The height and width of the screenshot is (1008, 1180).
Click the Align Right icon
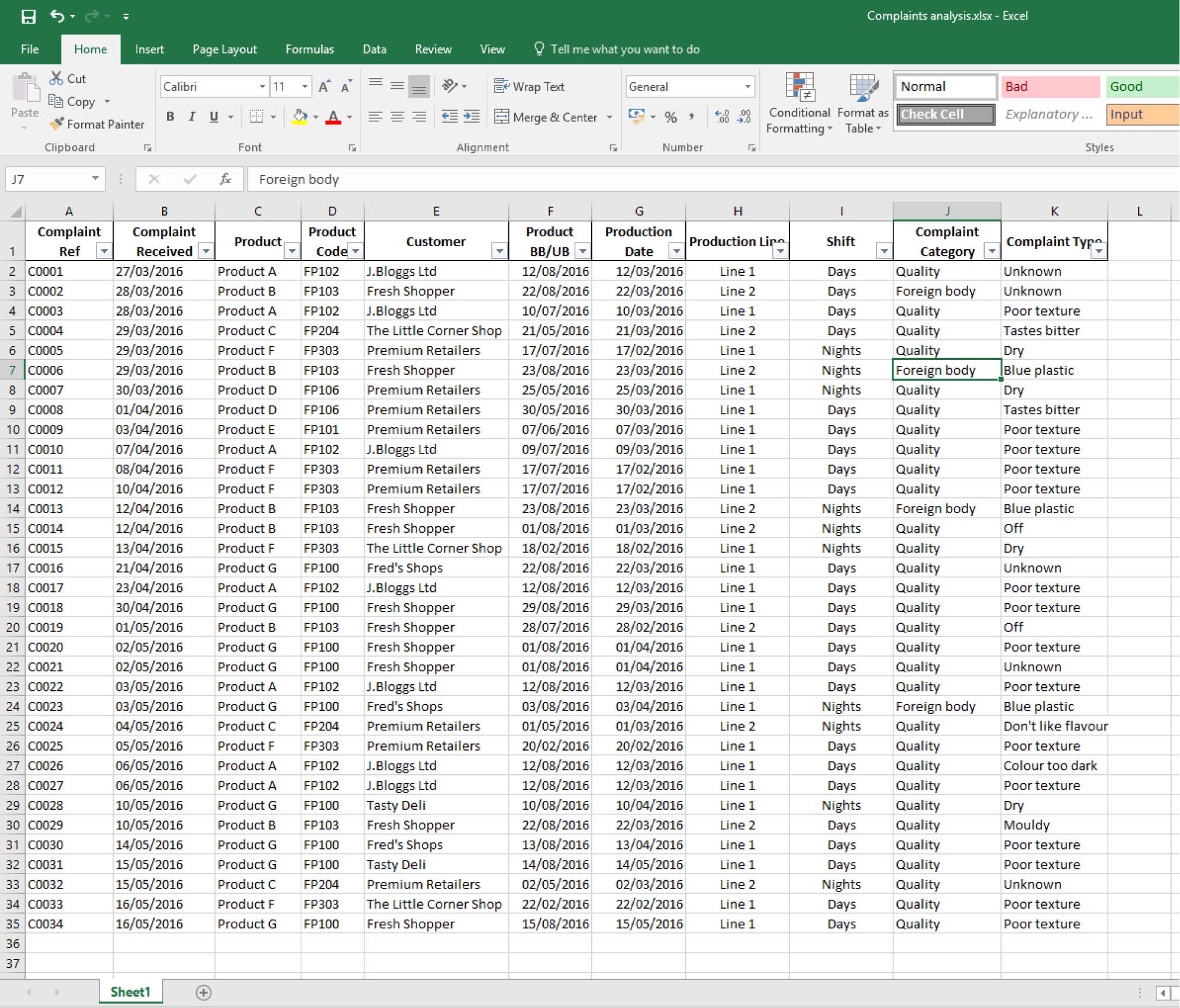(419, 117)
